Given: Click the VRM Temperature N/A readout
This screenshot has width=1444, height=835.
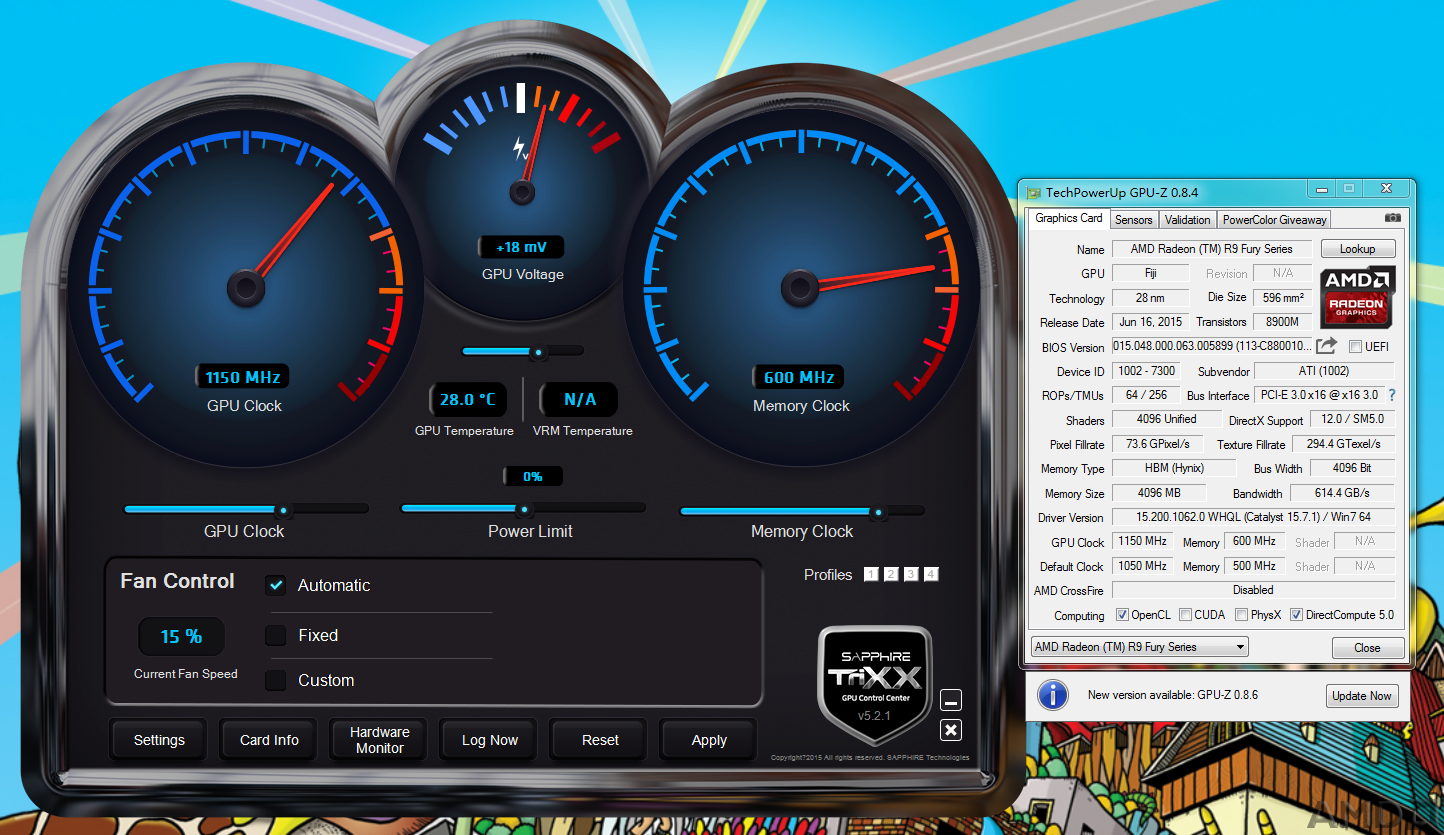Looking at the screenshot, I should click(x=579, y=400).
